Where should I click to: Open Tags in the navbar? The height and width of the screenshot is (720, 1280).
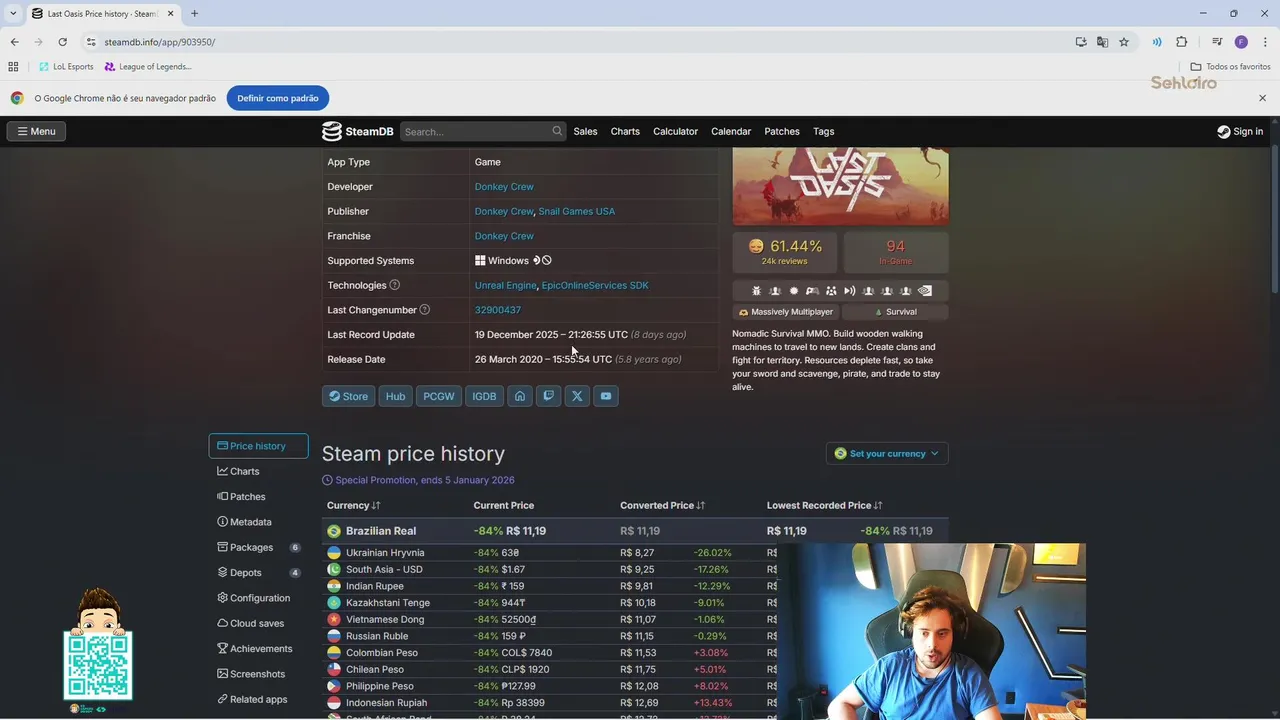(x=823, y=131)
